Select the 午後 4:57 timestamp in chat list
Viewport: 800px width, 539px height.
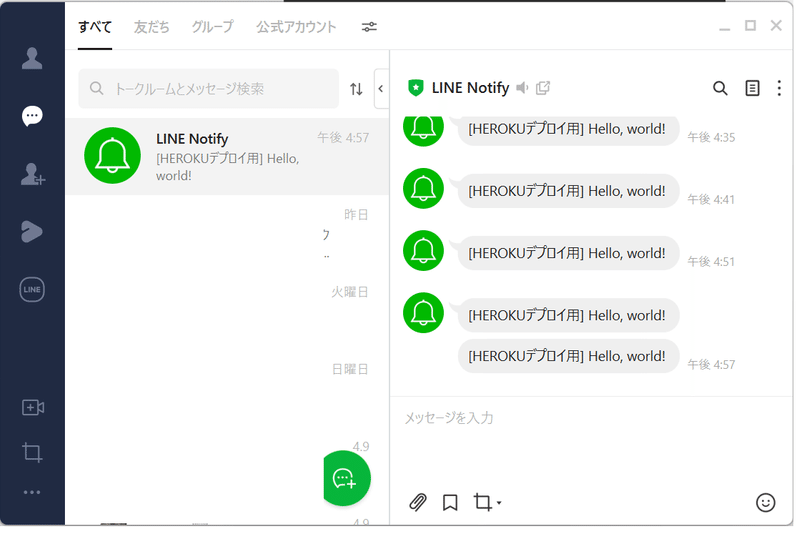pyautogui.click(x=343, y=138)
